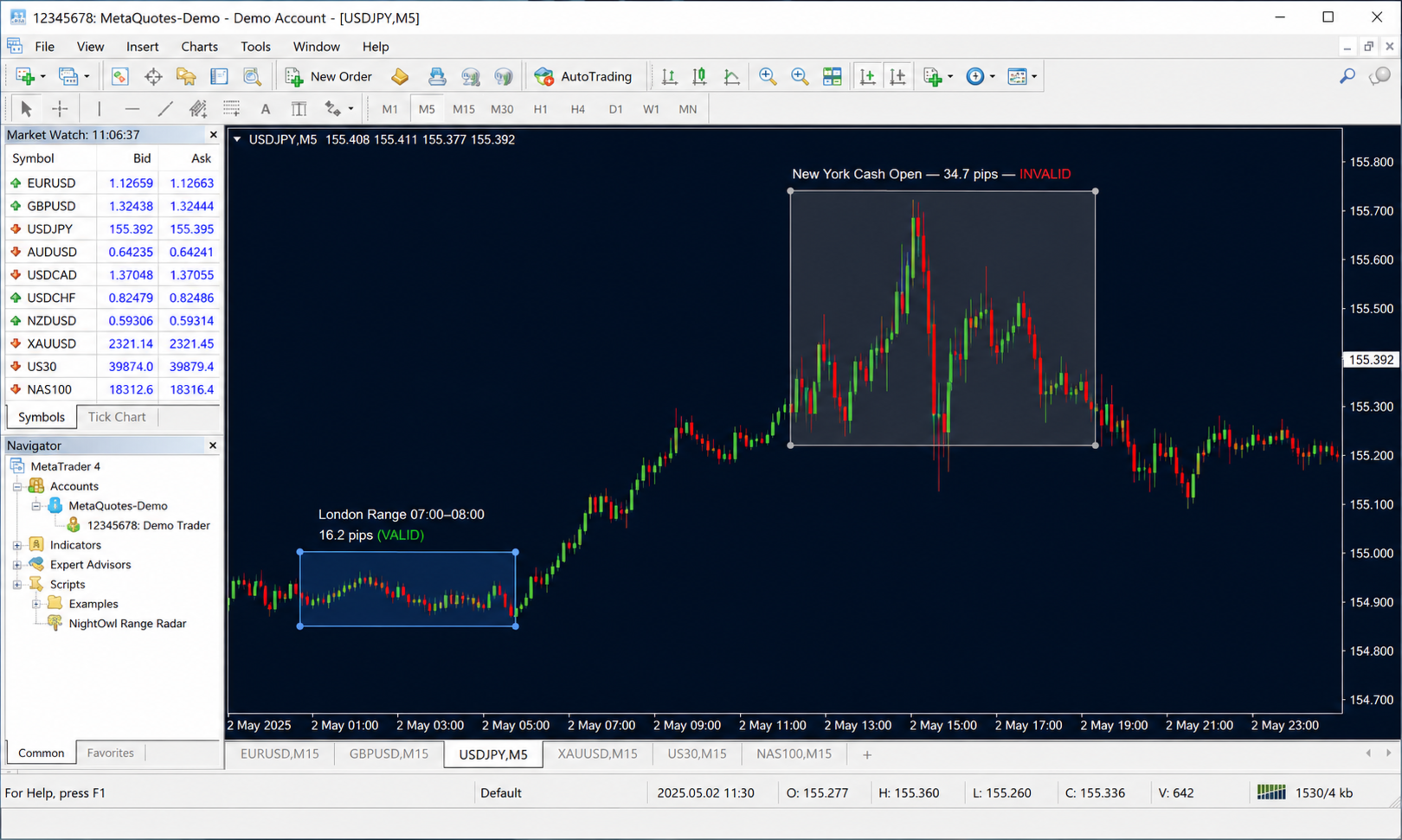Open the Strategy Tester magnifier icon
Screen dimensions: 1402x840
pos(252,76)
